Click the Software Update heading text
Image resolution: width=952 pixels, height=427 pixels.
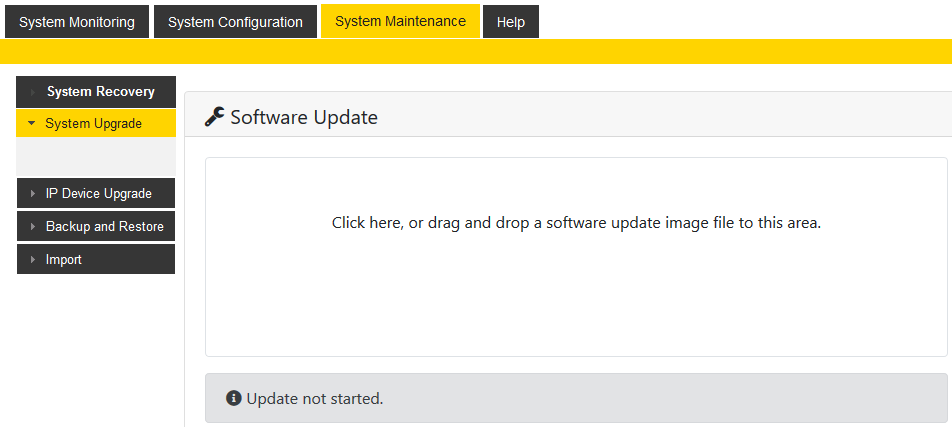coord(304,117)
